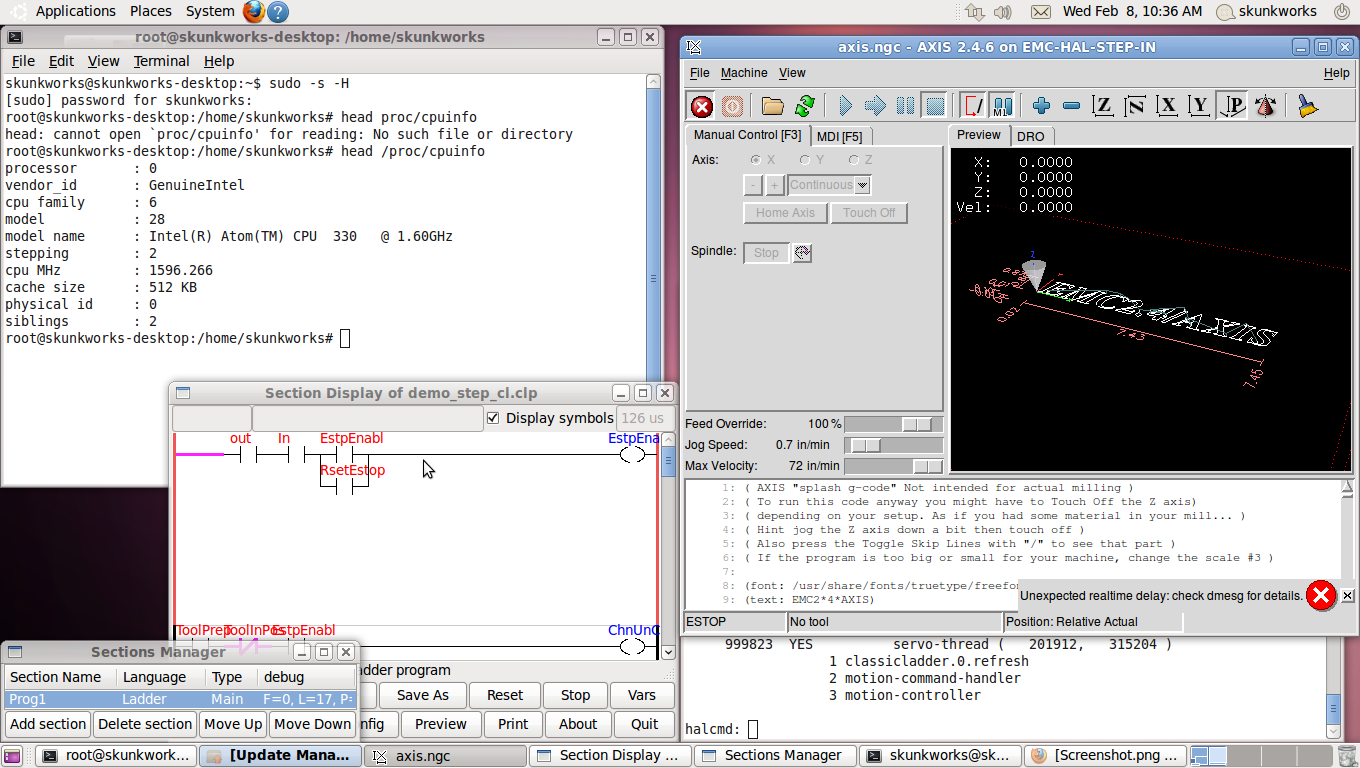This screenshot has height=768, width=1360.
Task: Click the red error icon in notification
Action: pyautogui.click(x=1321, y=596)
